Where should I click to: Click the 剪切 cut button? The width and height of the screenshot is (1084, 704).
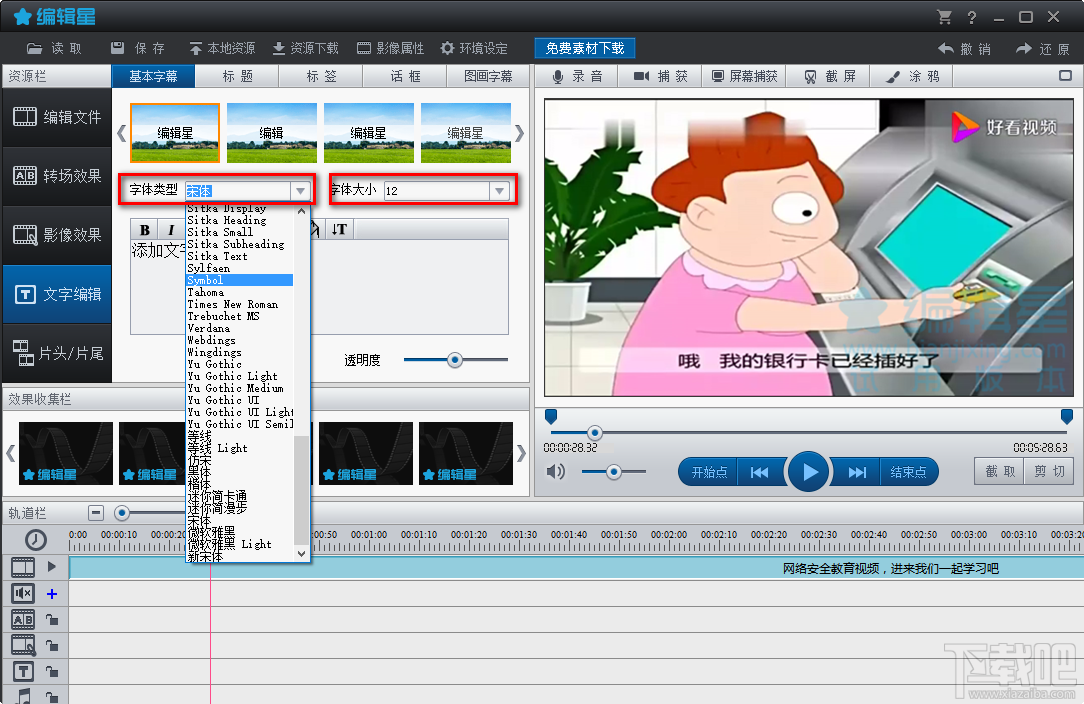click(1049, 472)
